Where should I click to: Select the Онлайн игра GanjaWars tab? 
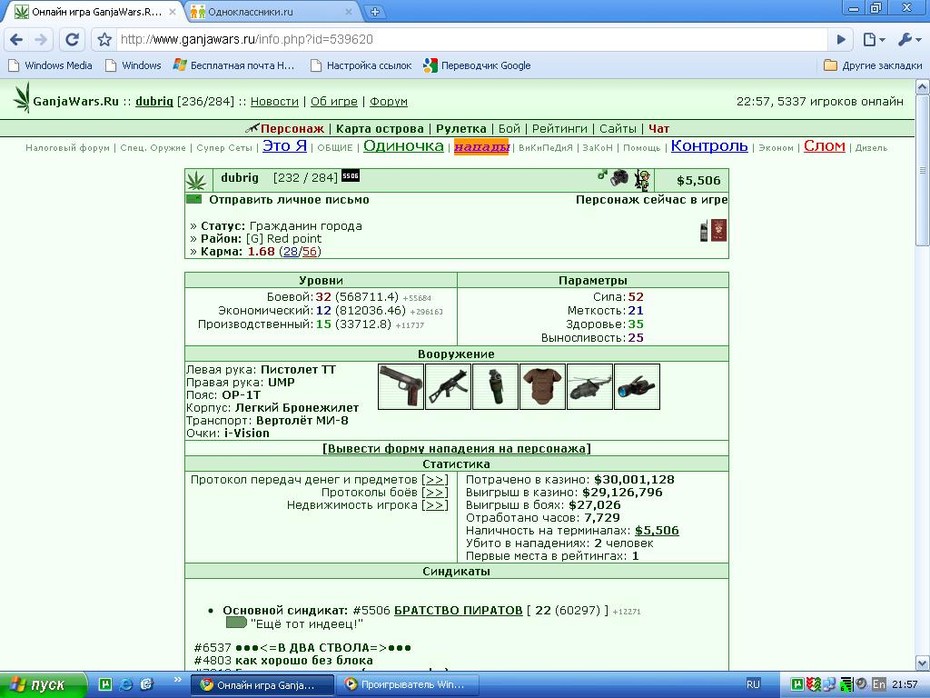point(95,12)
